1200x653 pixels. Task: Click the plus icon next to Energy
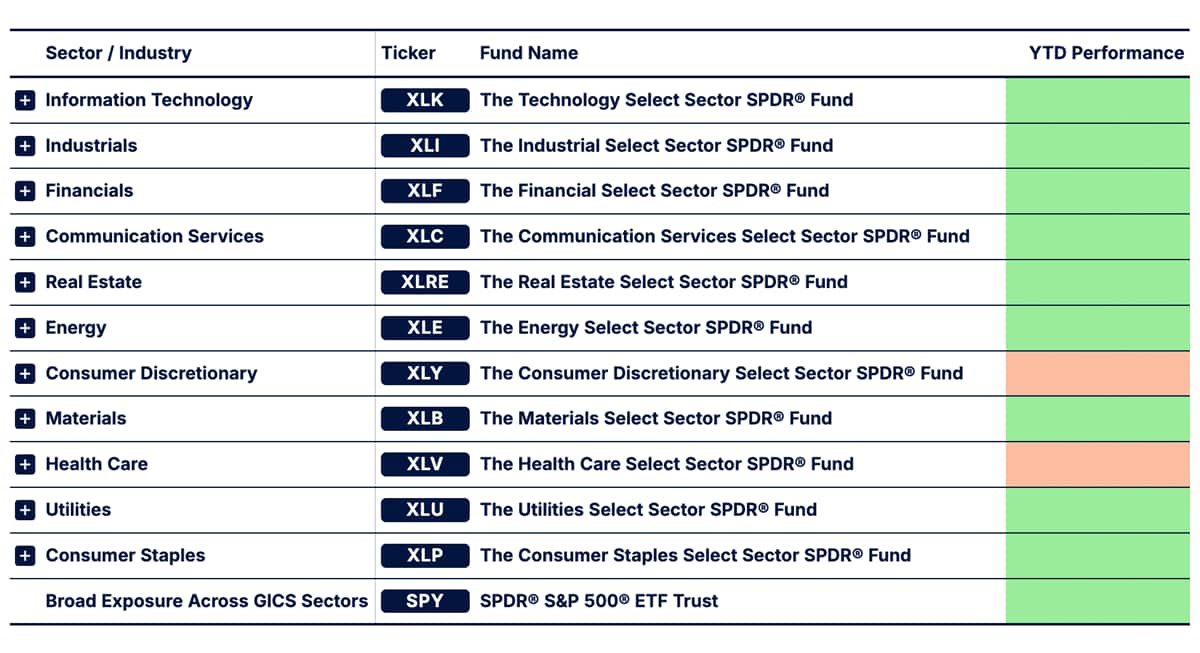point(26,328)
